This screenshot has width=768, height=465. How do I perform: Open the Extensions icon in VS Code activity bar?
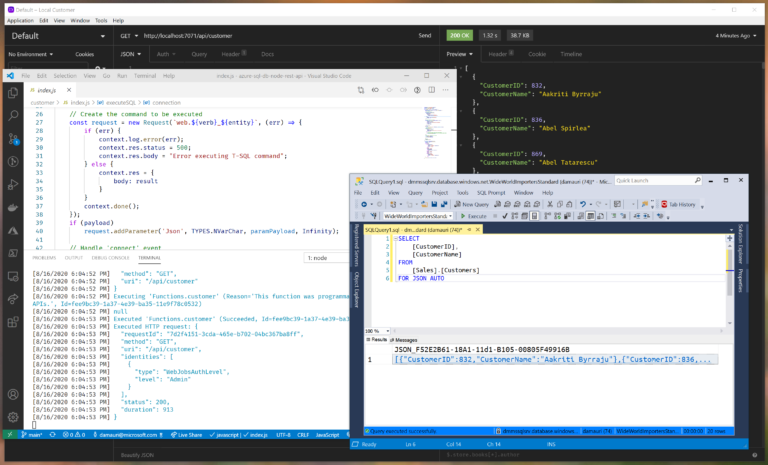click(13, 322)
